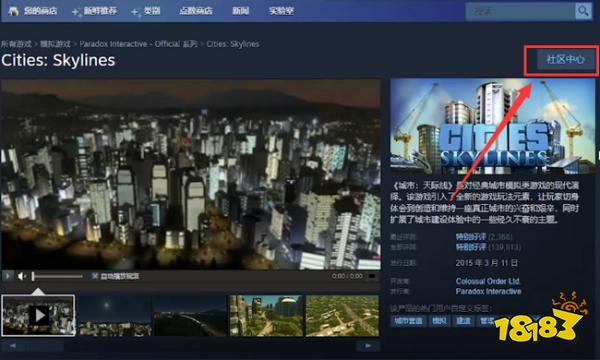The height and width of the screenshot is (360, 600).
Task: Open 实验室 (Labs) tab
Action: [x=281, y=11]
